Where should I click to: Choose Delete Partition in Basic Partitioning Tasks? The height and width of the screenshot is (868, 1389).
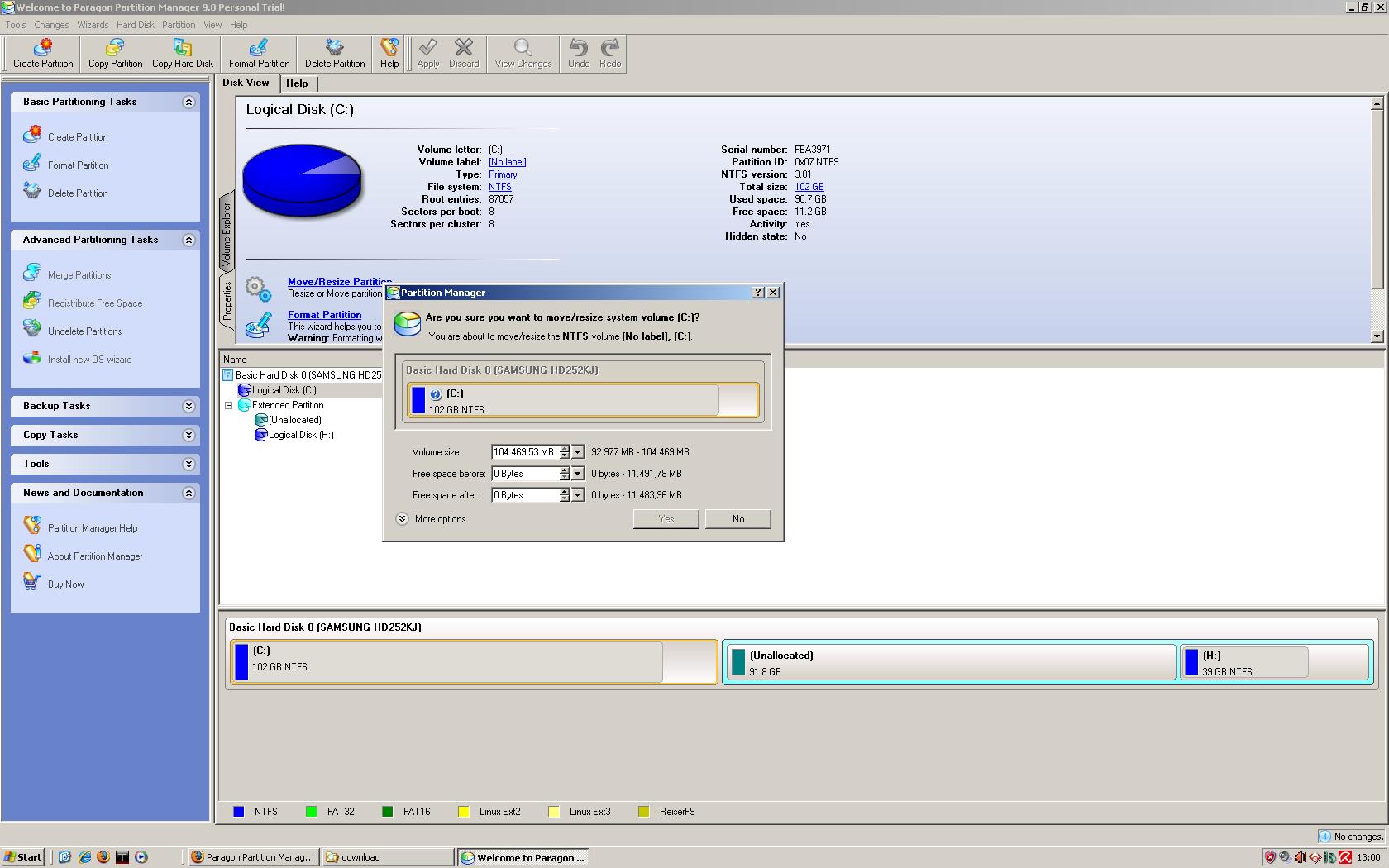tap(66, 192)
